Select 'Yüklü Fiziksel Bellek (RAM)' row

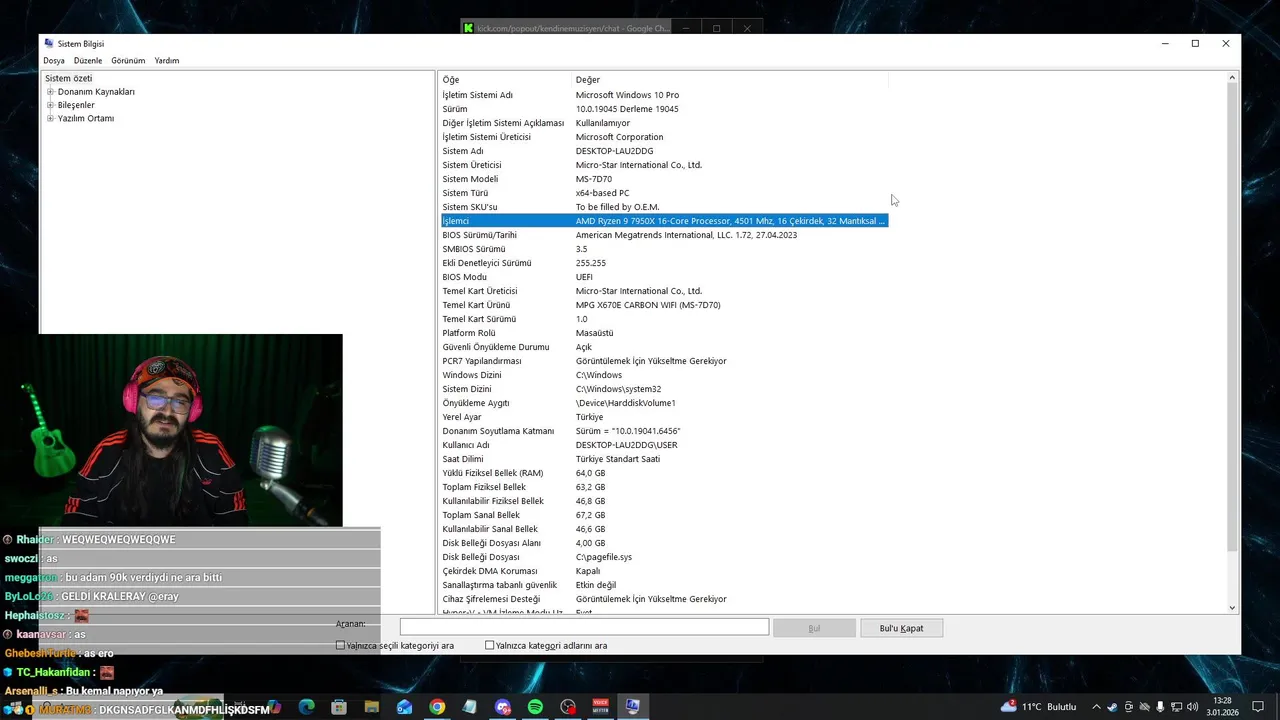pyautogui.click(x=664, y=473)
